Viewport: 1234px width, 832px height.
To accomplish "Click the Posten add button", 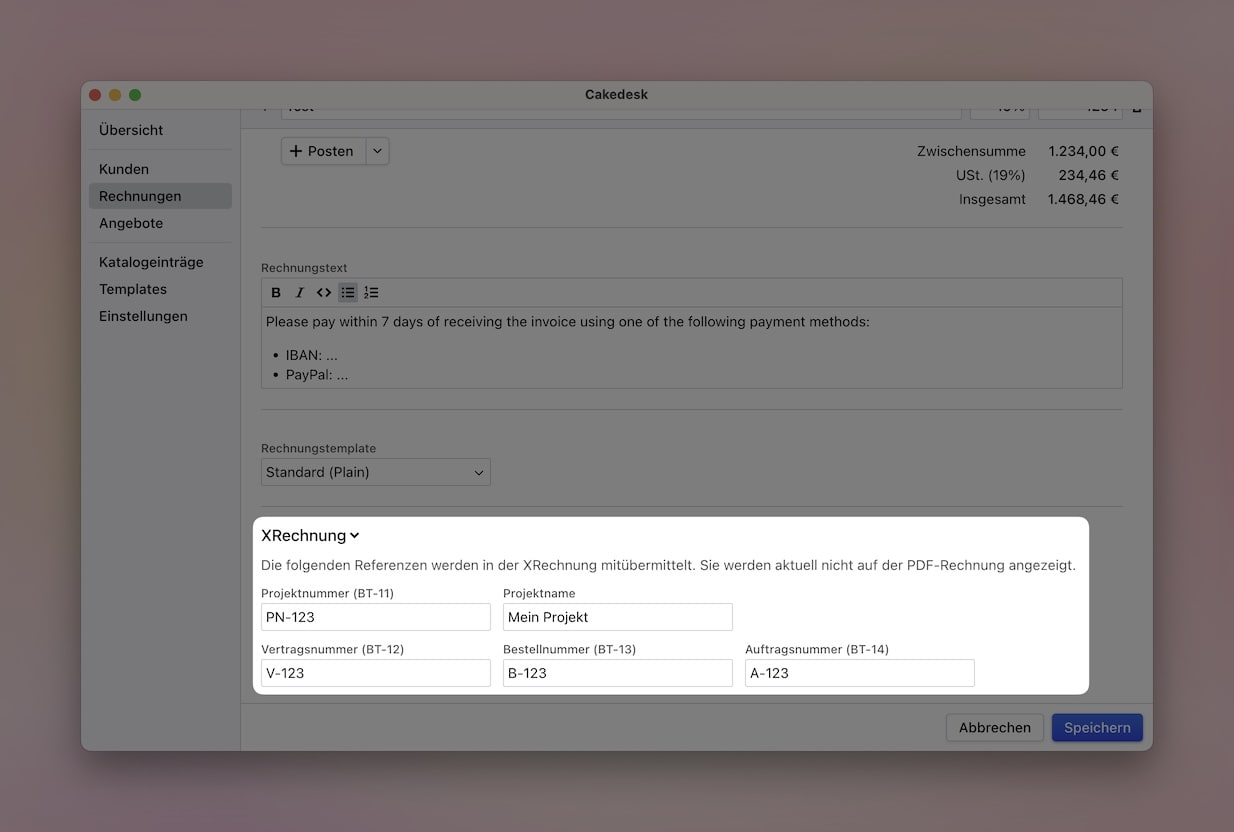I will (323, 151).
